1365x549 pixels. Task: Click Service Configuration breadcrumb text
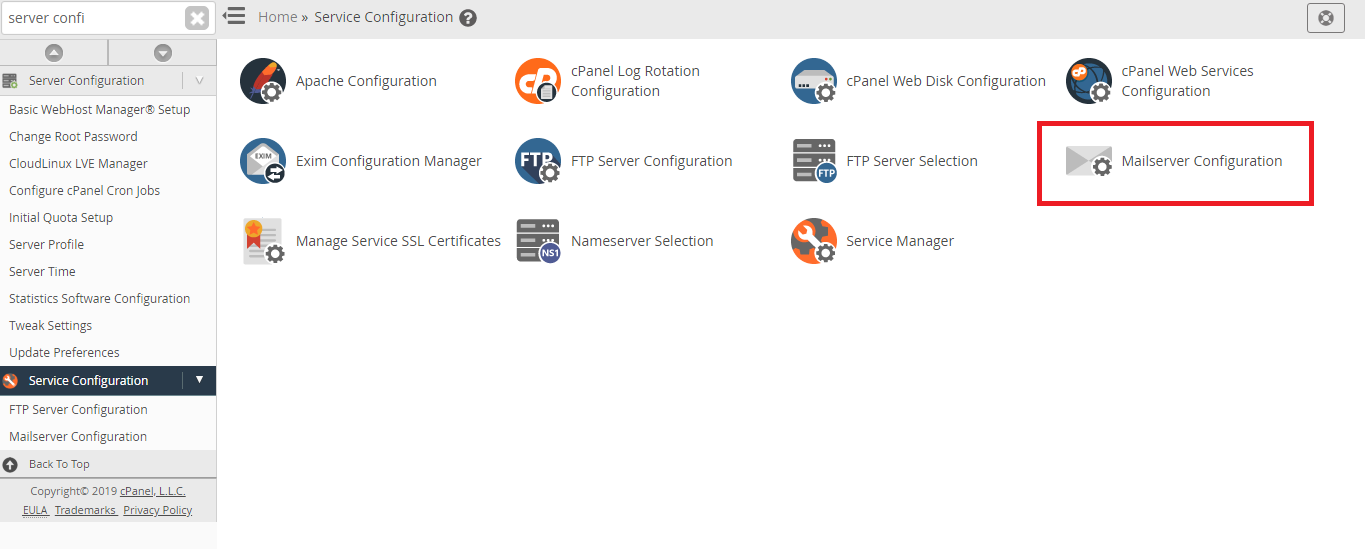[384, 17]
